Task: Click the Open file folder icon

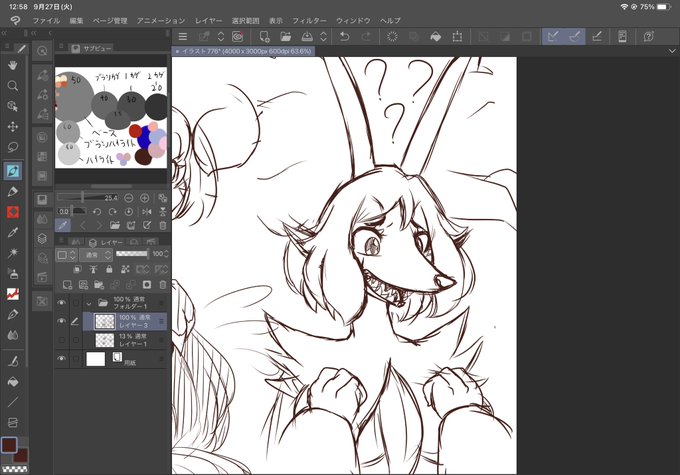Action: point(285,37)
